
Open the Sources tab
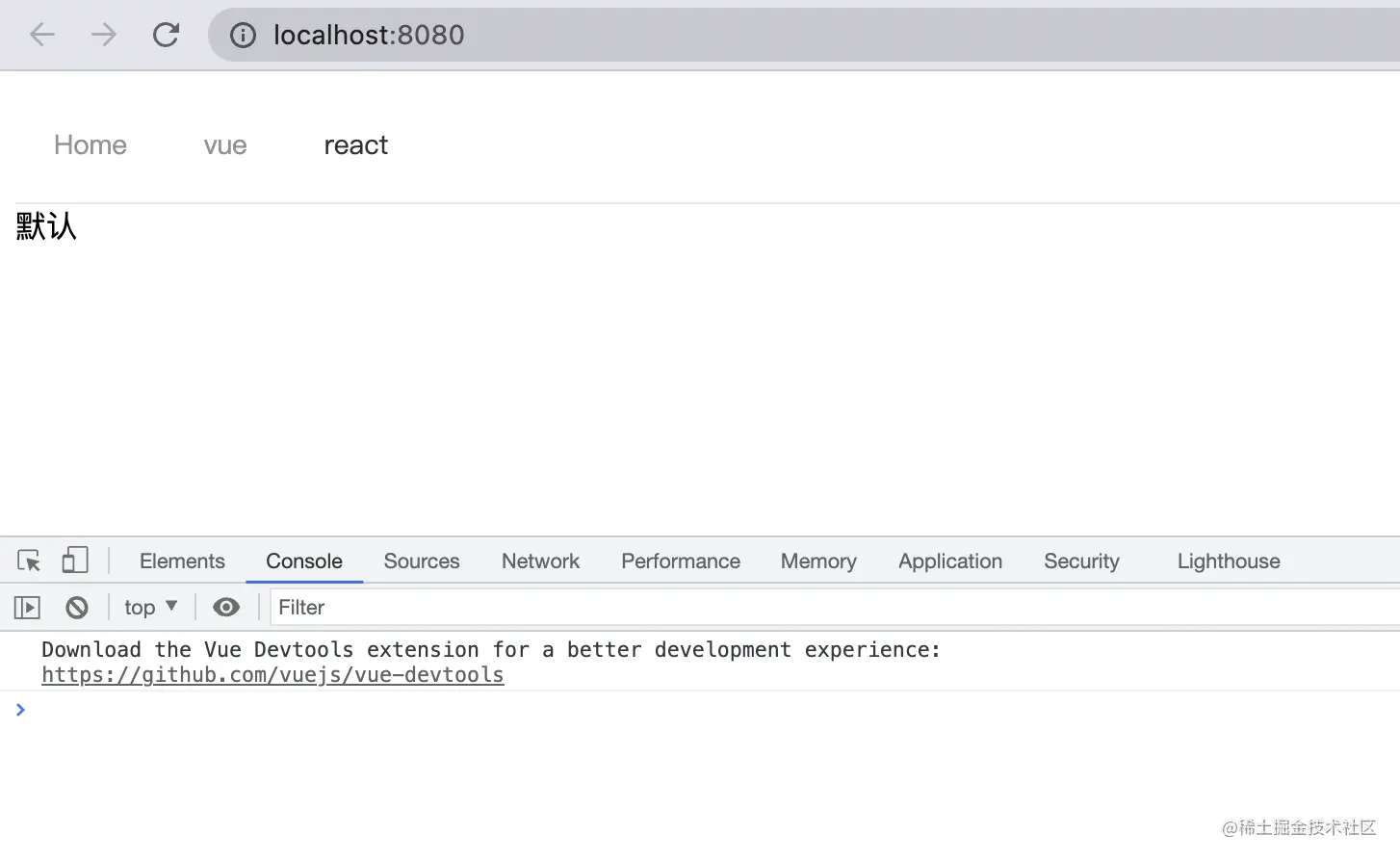click(x=422, y=561)
